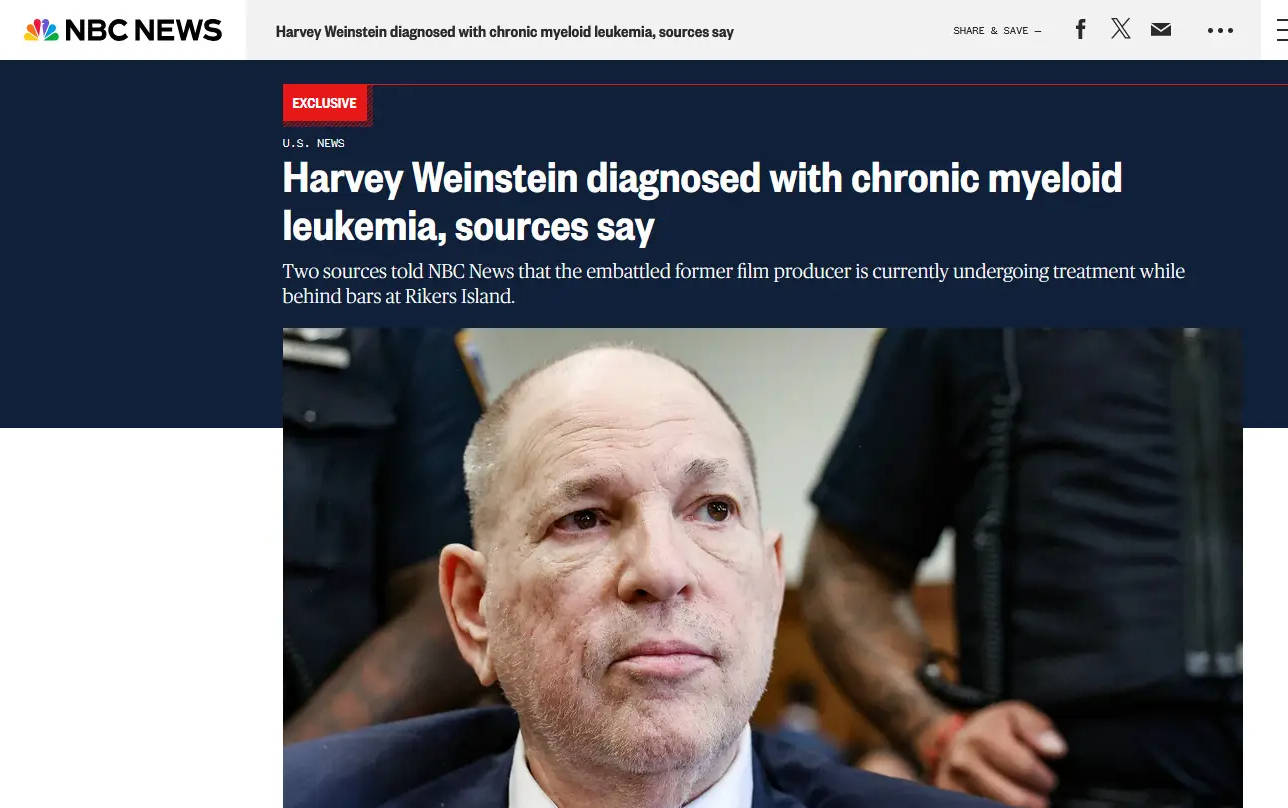Image resolution: width=1288 pixels, height=808 pixels.
Task: Click the red EXCLUSIVE badge
Action: coord(325,103)
